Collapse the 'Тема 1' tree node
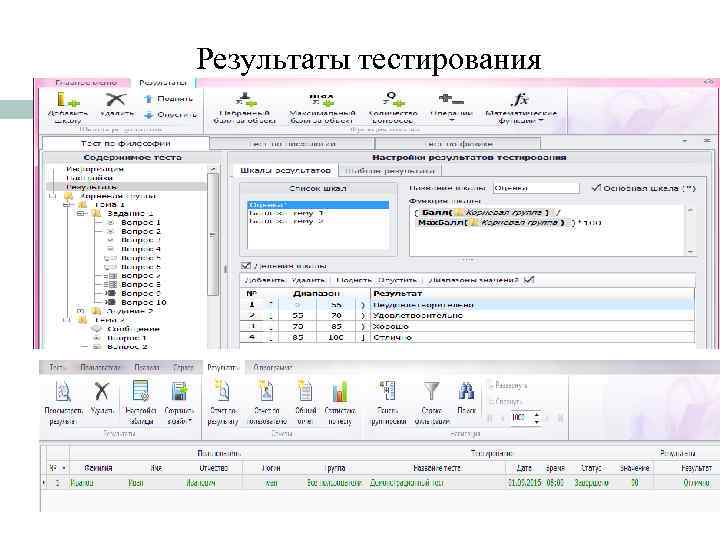The width and height of the screenshot is (720, 540). coord(67,205)
